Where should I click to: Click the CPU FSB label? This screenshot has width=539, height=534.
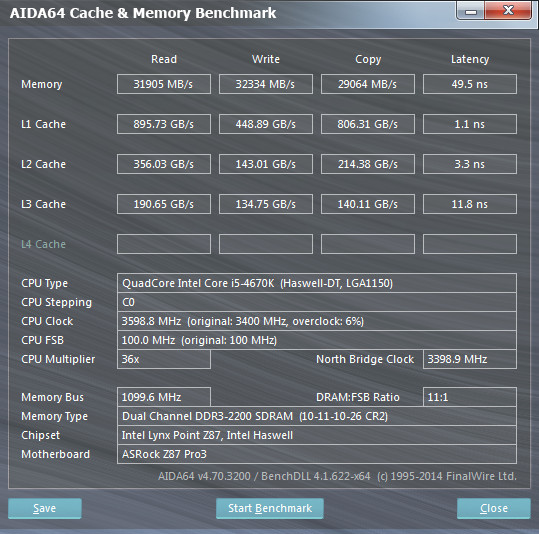pyautogui.click(x=42, y=340)
